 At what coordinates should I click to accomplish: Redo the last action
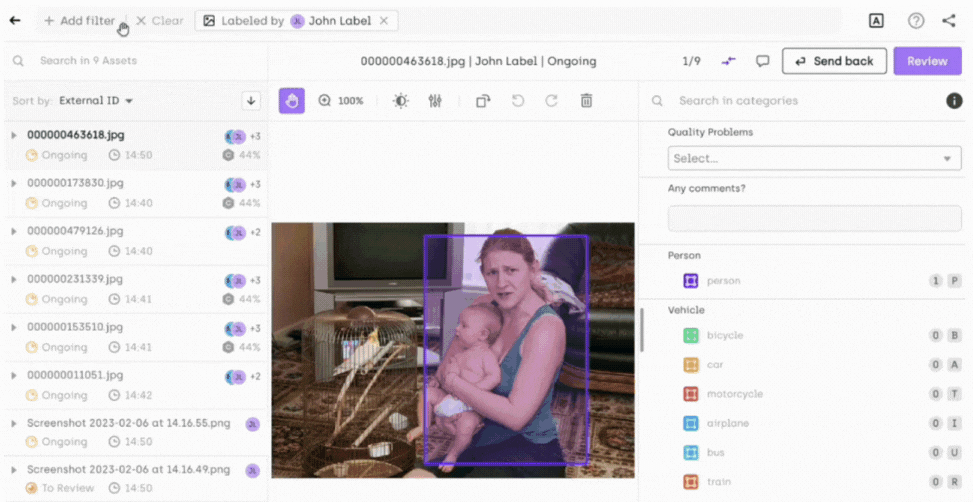[551, 101]
